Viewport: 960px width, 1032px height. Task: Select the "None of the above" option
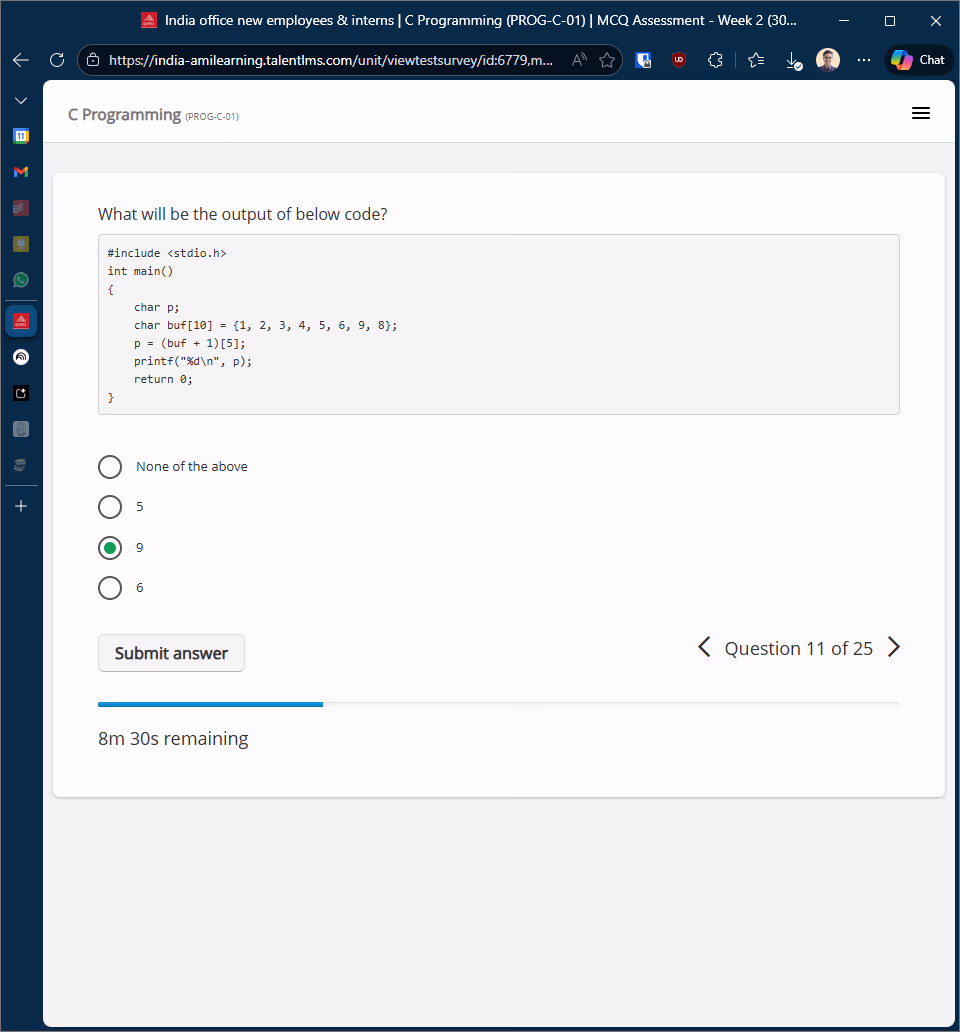click(110, 467)
